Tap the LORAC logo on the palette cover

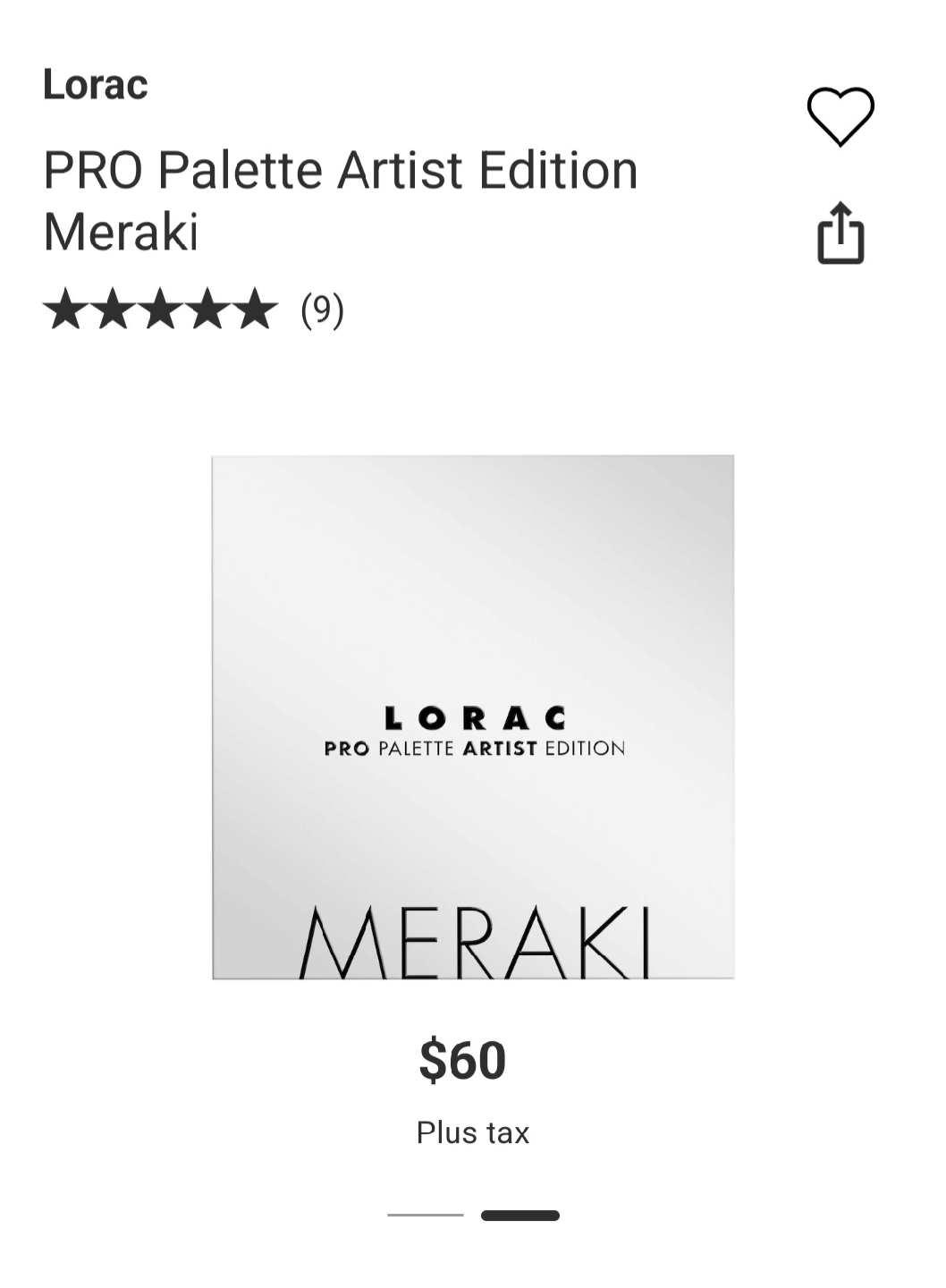tap(475, 717)
